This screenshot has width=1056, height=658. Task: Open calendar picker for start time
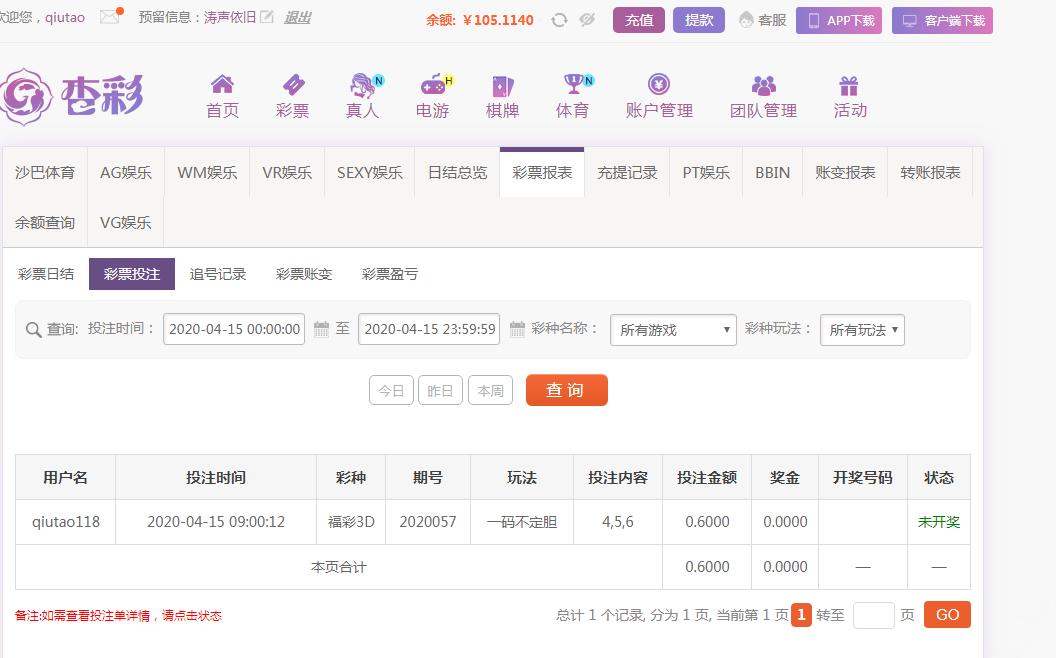321,329
